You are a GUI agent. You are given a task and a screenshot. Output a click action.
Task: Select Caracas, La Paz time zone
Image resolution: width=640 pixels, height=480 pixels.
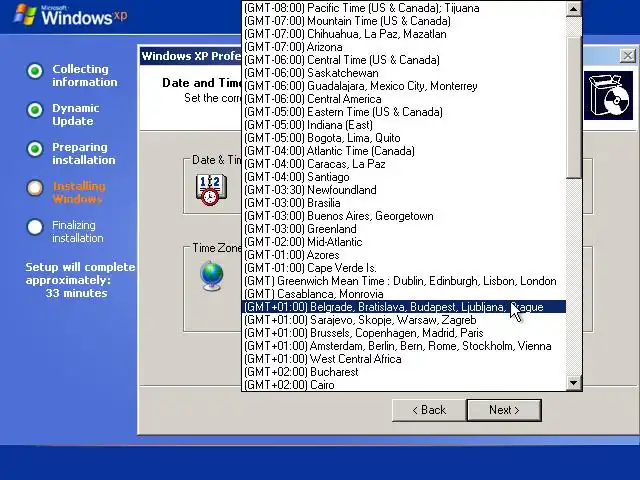coord(404,164)
